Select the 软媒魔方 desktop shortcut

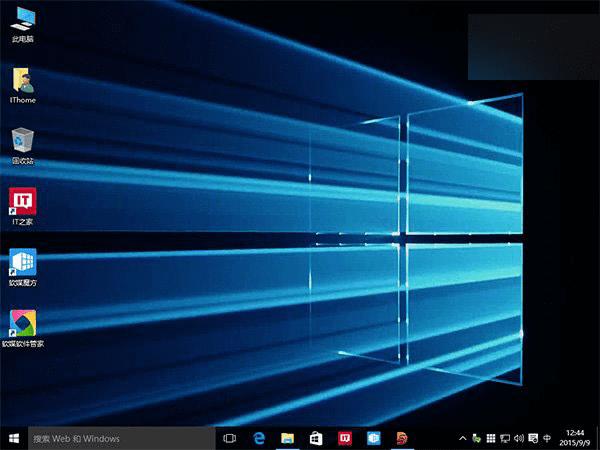(23, 267)
